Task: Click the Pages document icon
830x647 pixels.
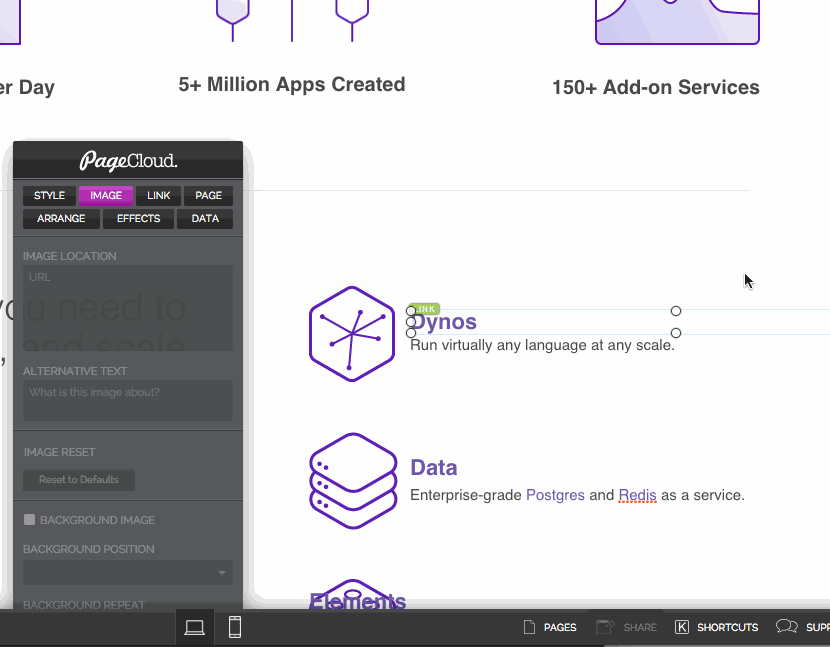Action: pyautogui.click(x=529, y=627)
